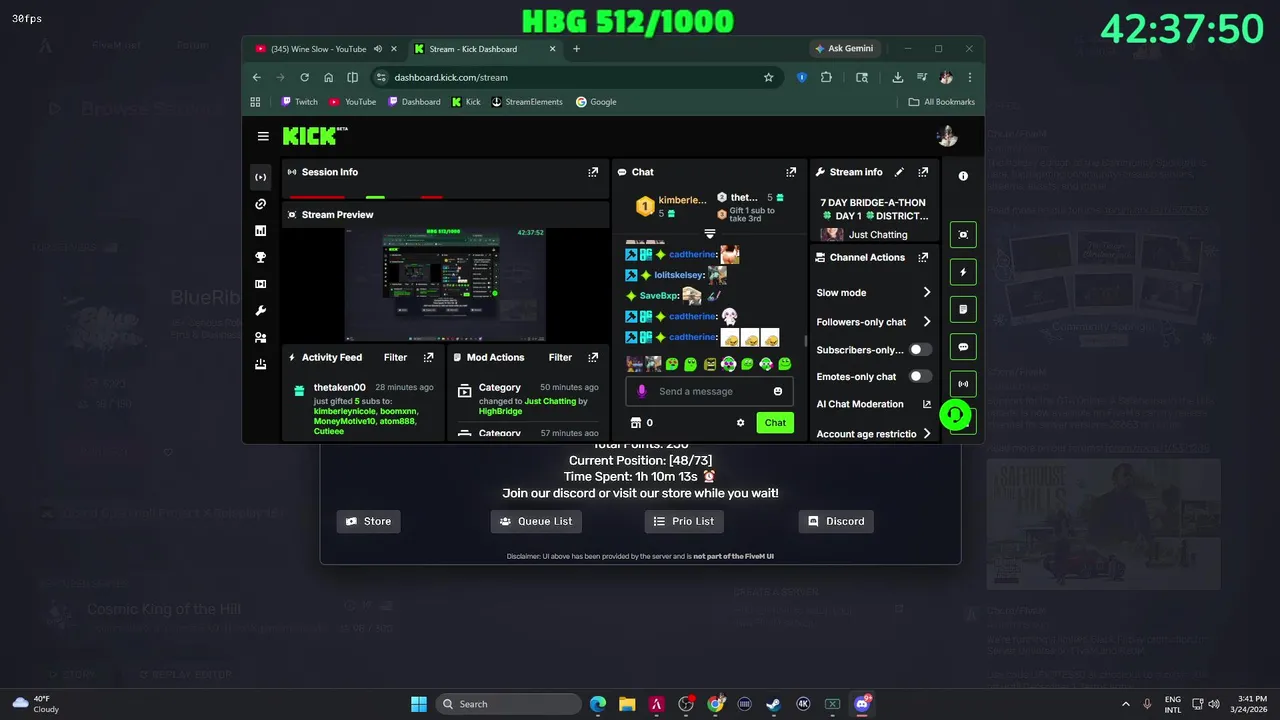This screenshot has height=720, width=1280.
Task: Open AI Chat Moderation external link
Action: (x=927, y=404)
